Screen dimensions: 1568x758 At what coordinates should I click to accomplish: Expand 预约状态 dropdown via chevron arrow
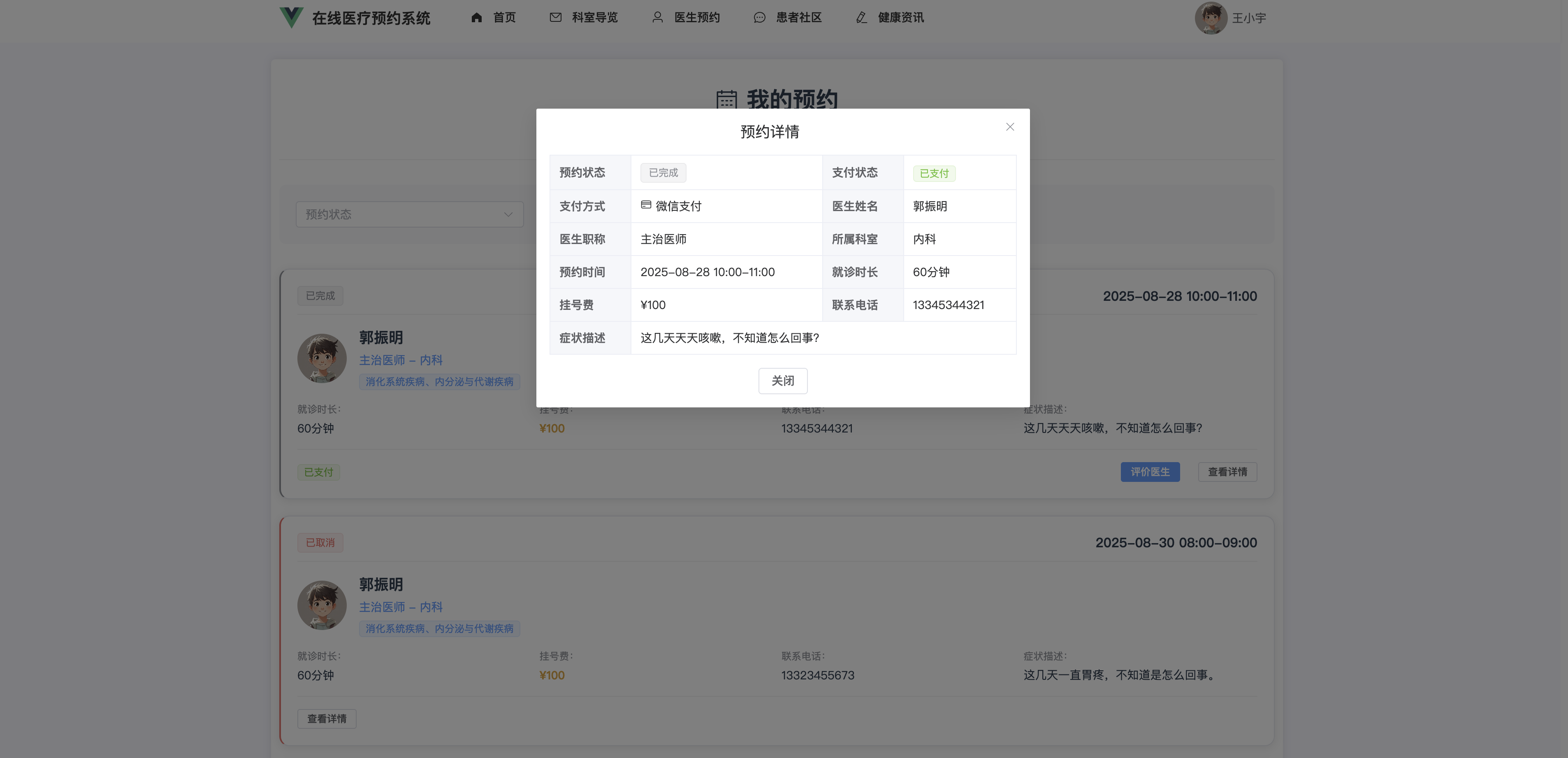[x=508, y=214]
